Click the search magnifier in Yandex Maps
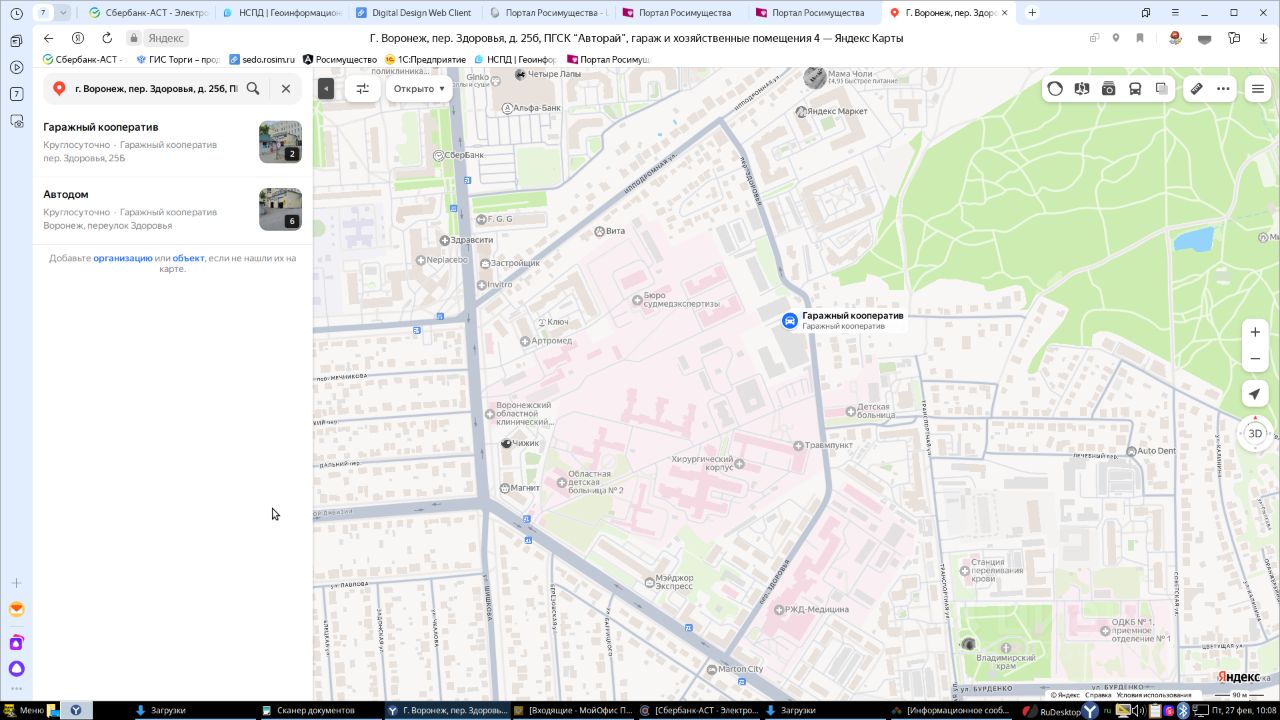Screen dimensions: 1280x720 click(x=253, y=88)
